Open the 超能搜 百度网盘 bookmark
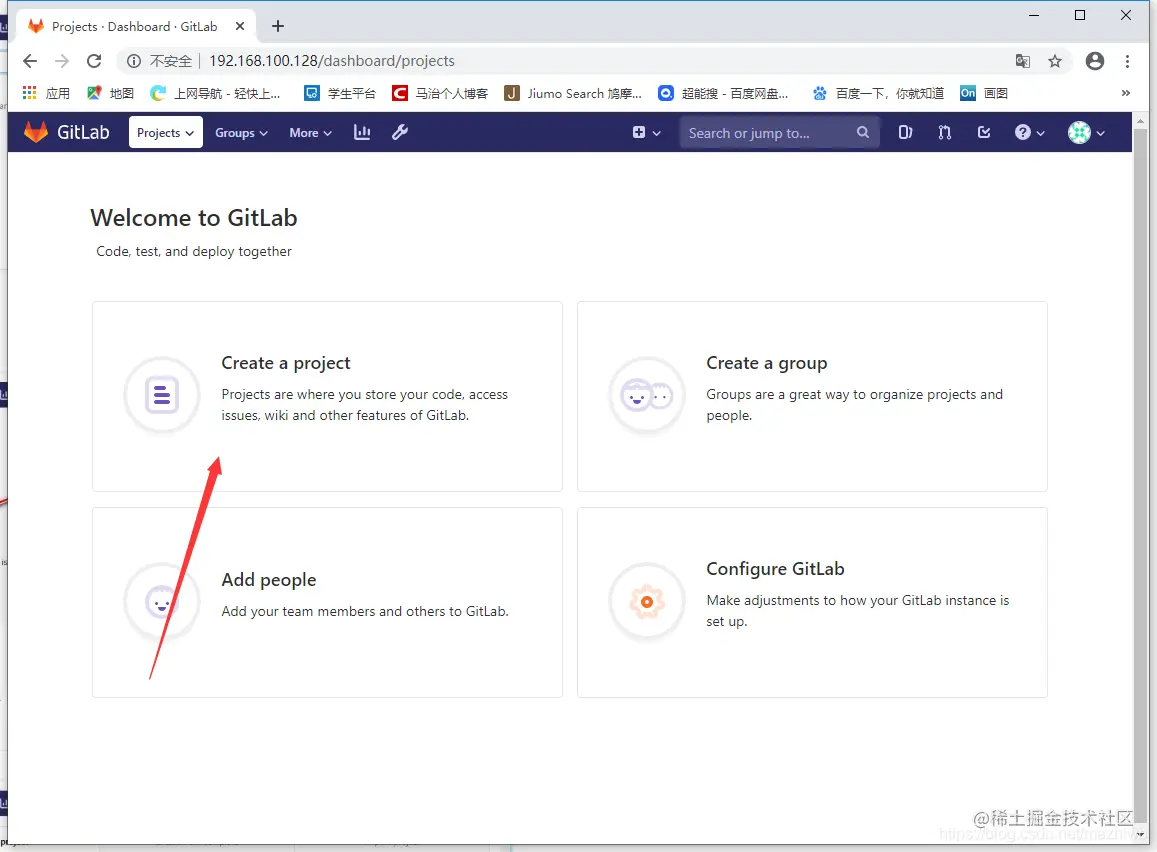The image size is (1157, 852). pos(724,93)
